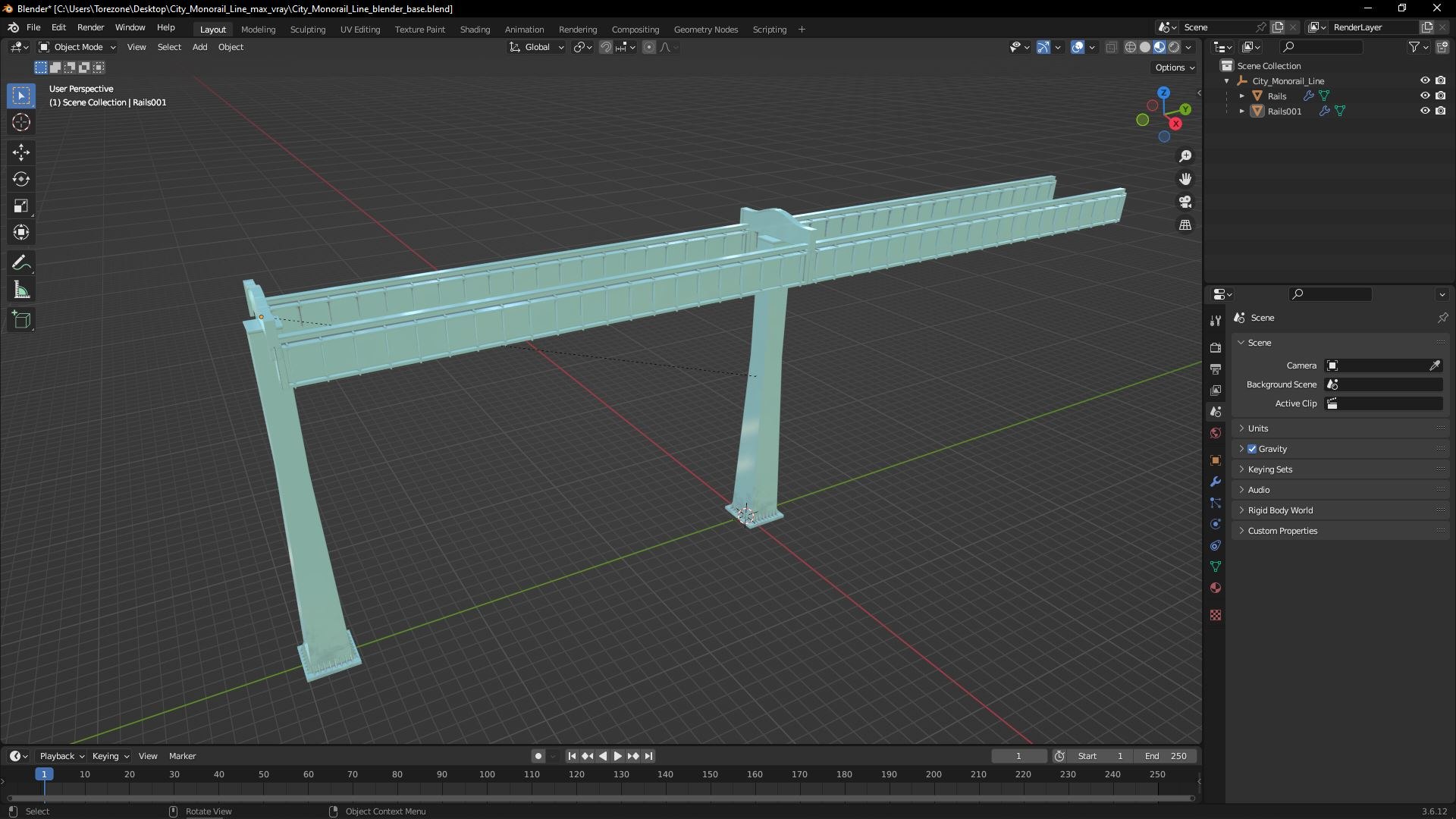The image size is (1456, 819).
Task: Open the Render menu
Action: point(90,27)
